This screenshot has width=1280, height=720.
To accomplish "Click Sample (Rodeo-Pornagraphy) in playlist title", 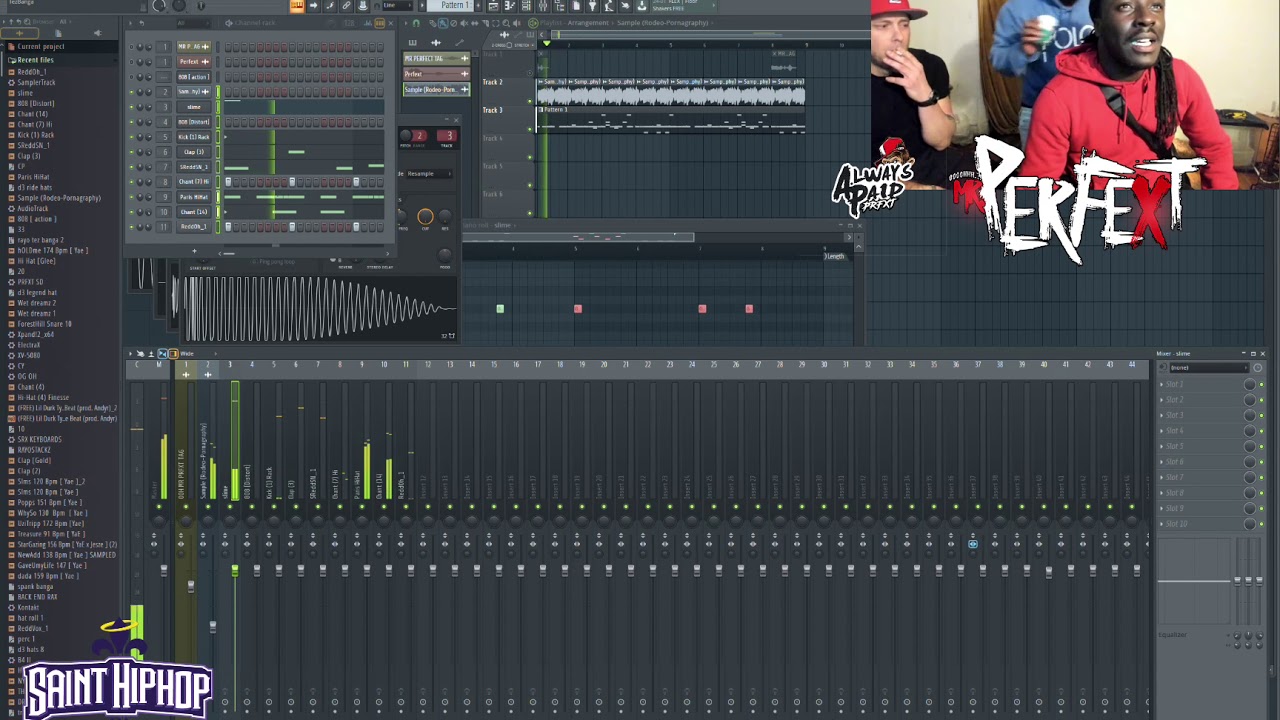I will coord(662,23).
